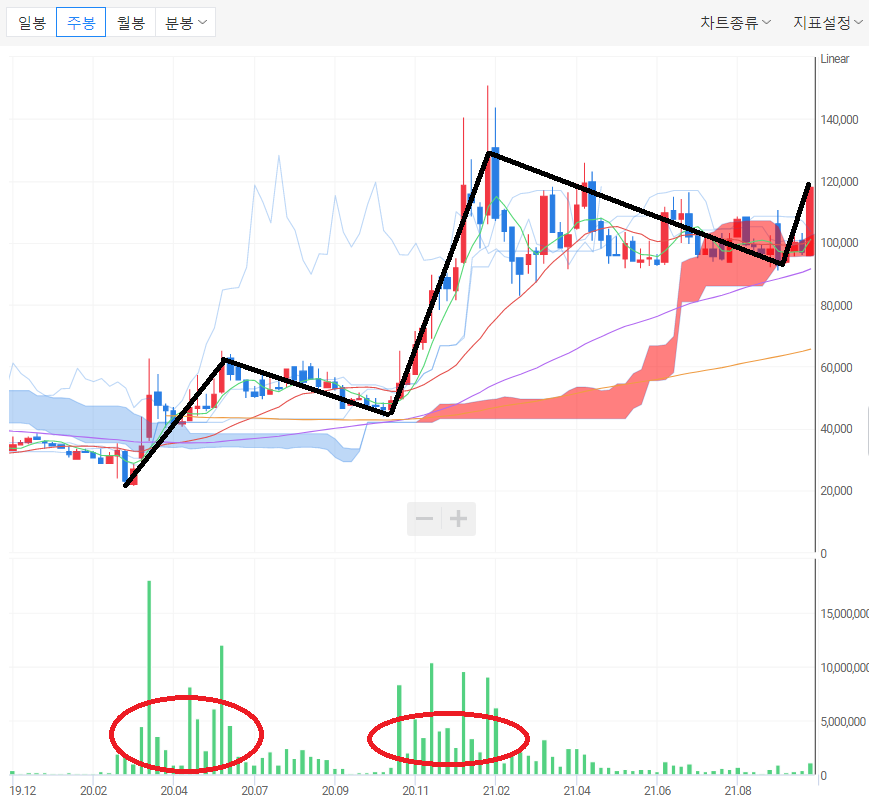Click the 19.12 date axis label
The height and width of the screenshot is (803, 869).
click(x=23, y=791)
